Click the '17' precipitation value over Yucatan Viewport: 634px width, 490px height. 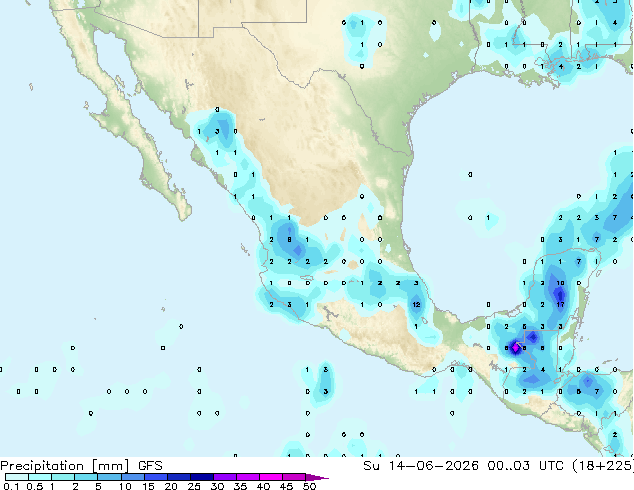point(560,305)
